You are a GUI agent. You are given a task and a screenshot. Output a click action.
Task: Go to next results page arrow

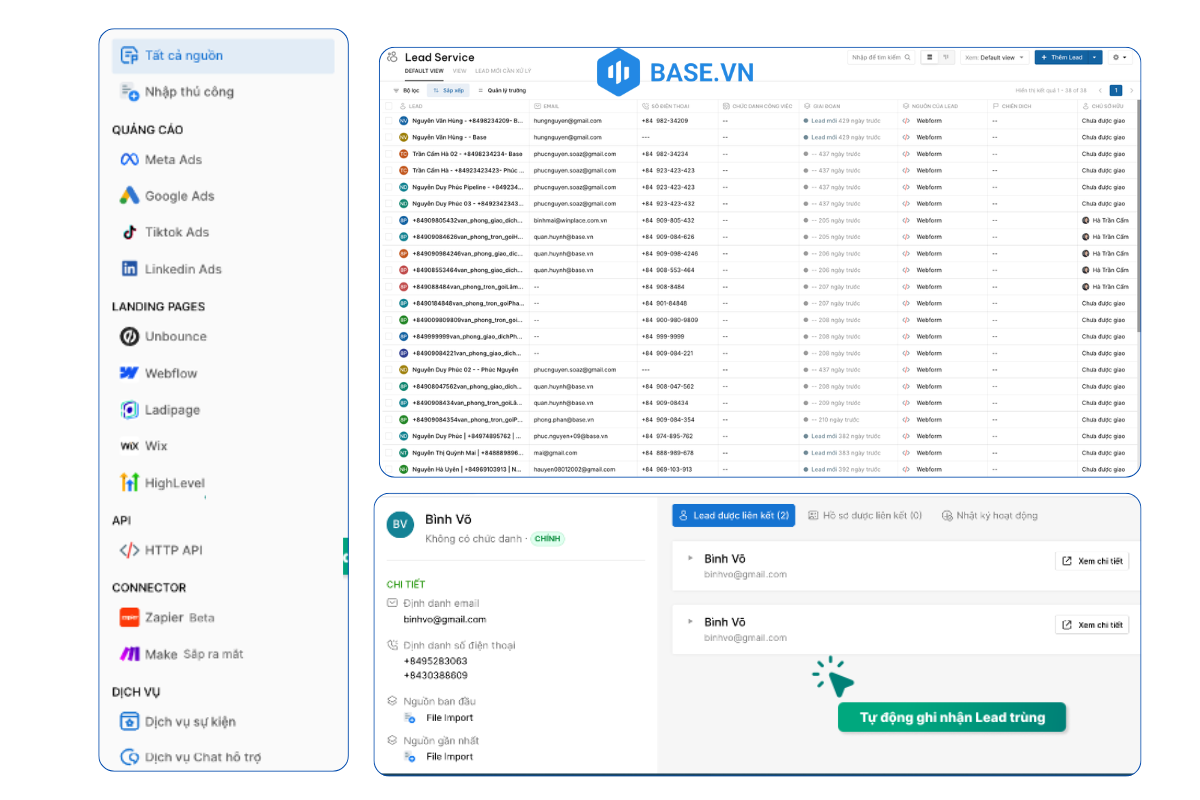1131,90
